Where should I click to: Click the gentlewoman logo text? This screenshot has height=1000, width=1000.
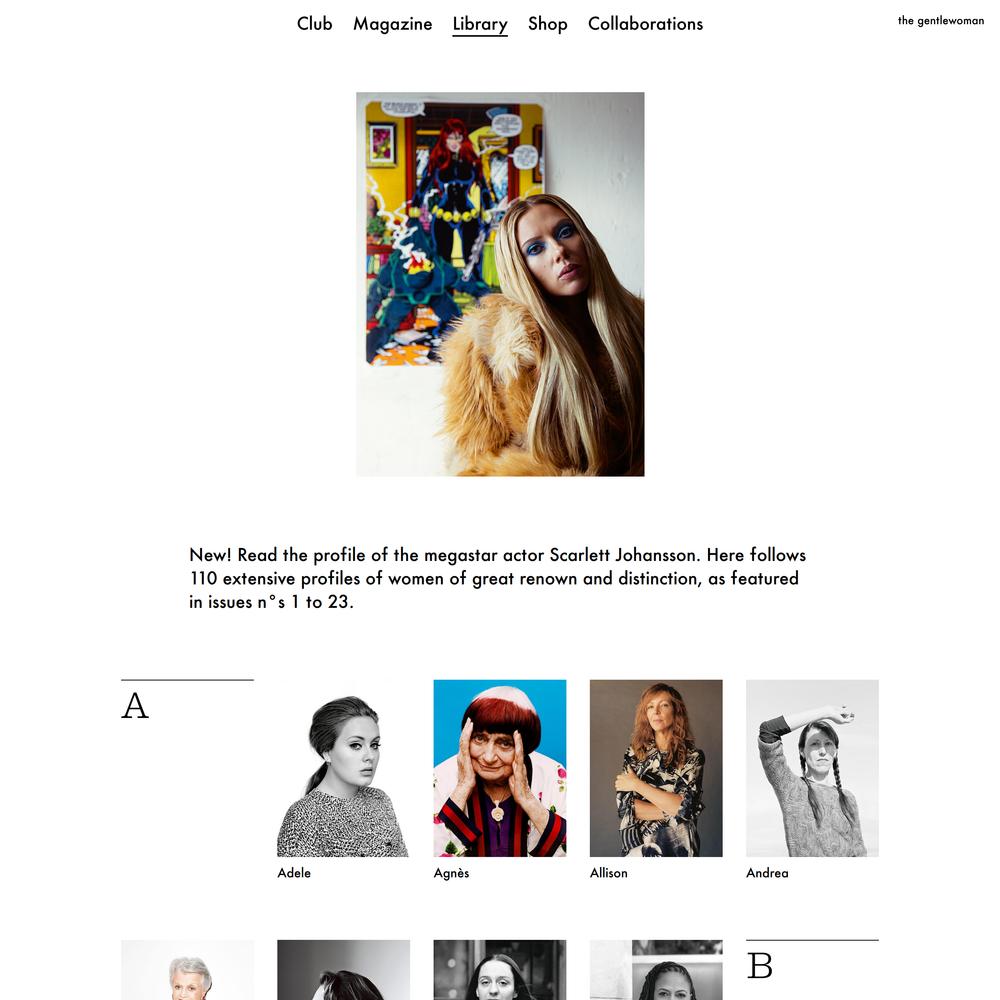tap(941, 20)
